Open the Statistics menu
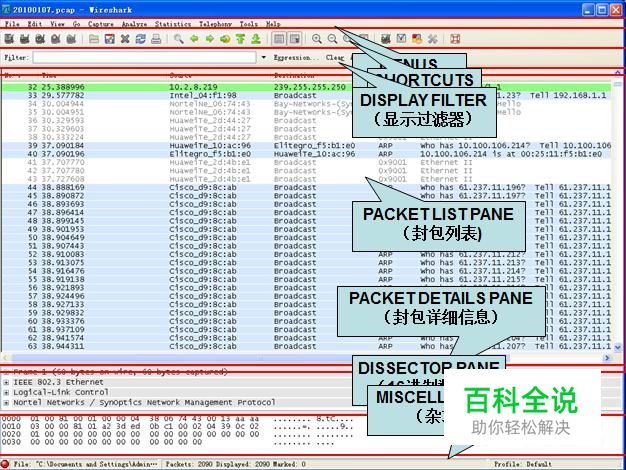626x470 pixels. pyautogui.click(x=173, y=24)
